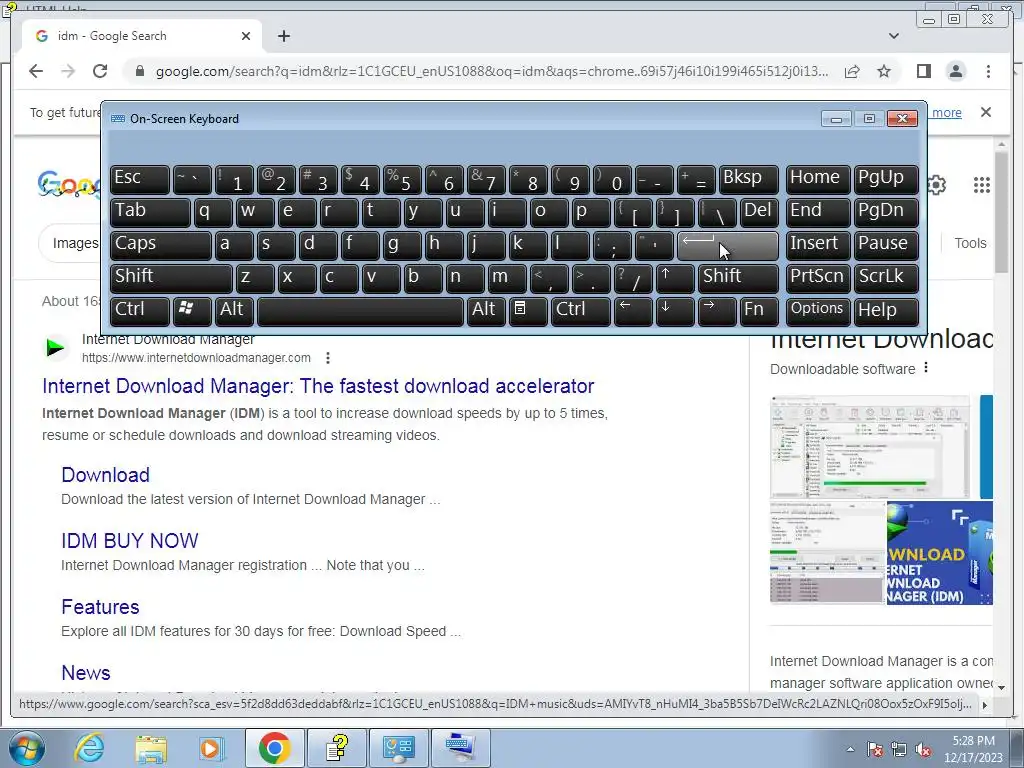1024x768 pixels.
Task: Open Windows Explorer folder from taskbar
Action: 152,748
